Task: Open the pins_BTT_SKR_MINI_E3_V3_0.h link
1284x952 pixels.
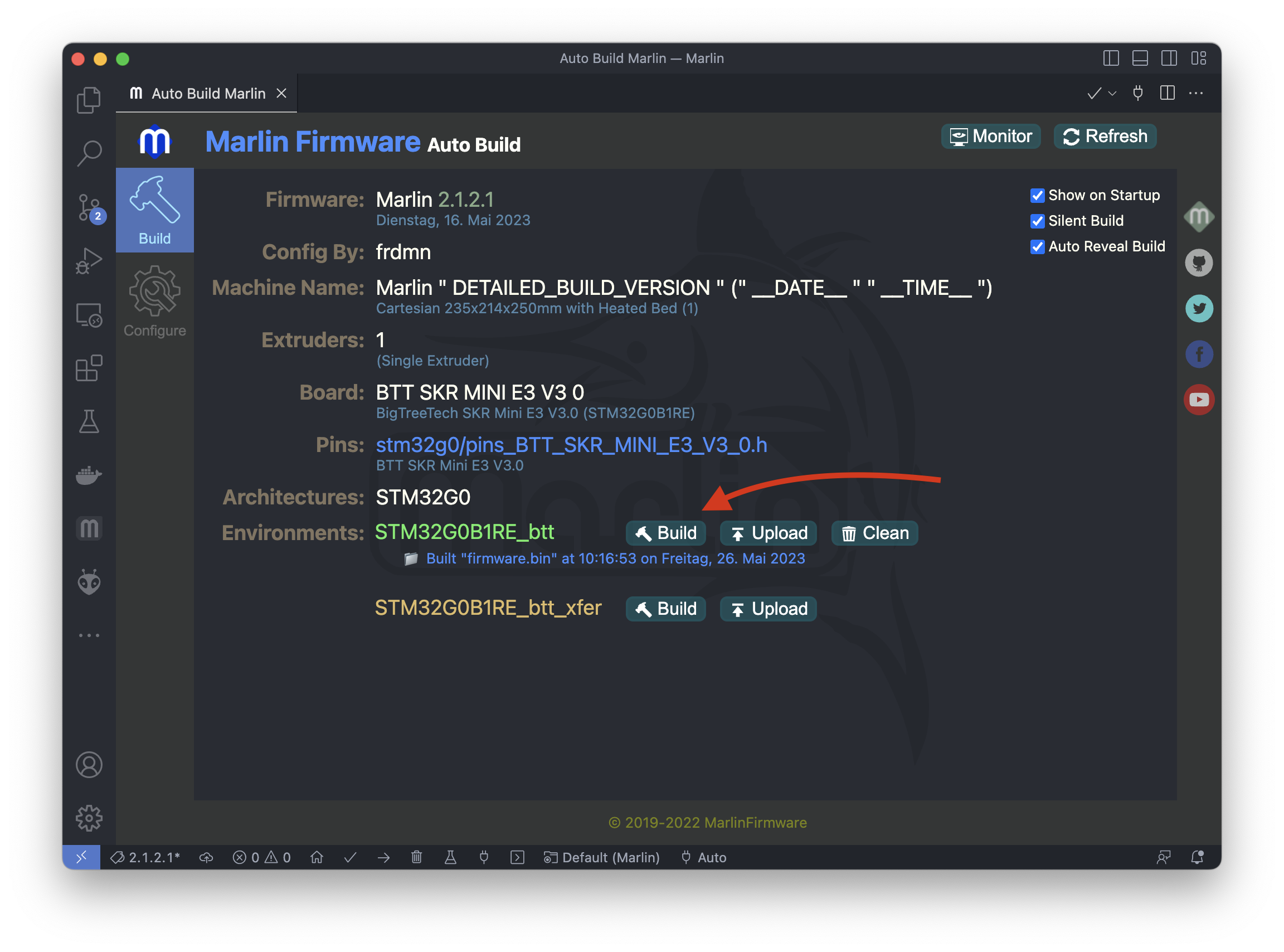Action: (571, 445)
